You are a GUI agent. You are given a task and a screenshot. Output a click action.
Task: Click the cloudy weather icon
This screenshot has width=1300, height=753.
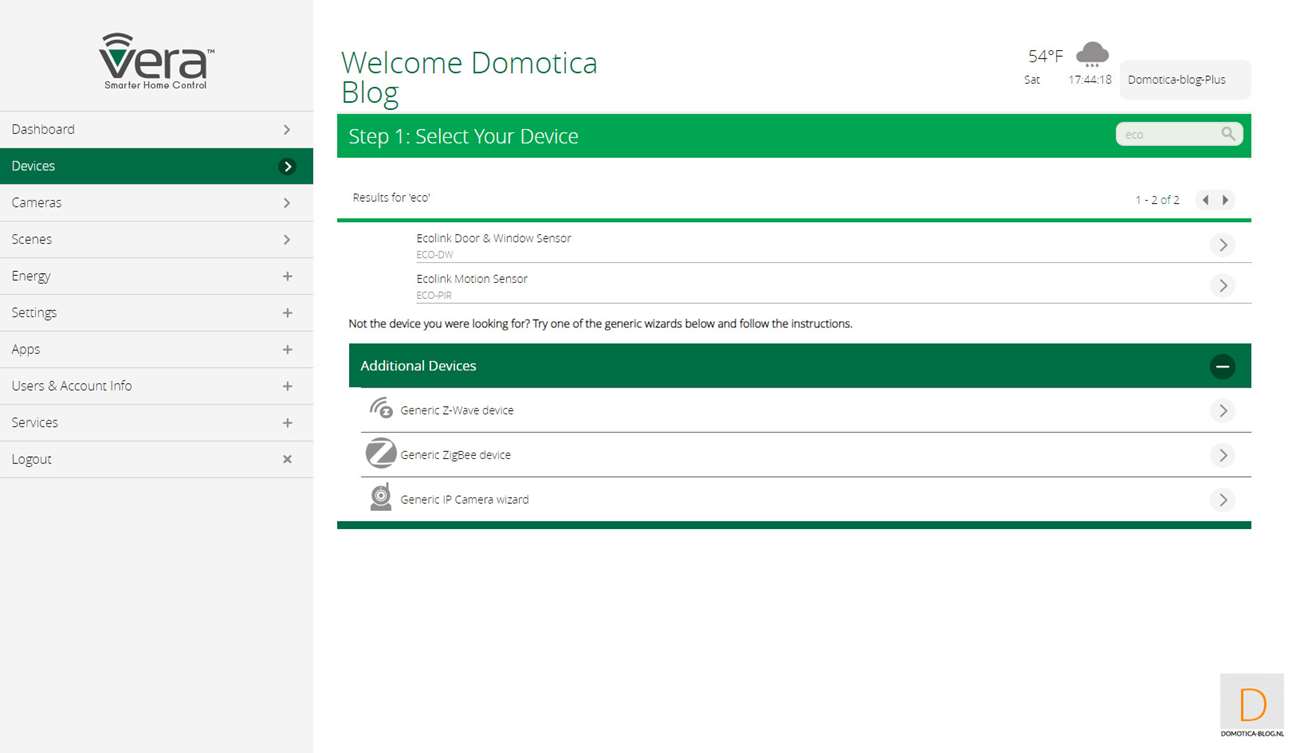pyautogui.click(x=1092, y=54)
